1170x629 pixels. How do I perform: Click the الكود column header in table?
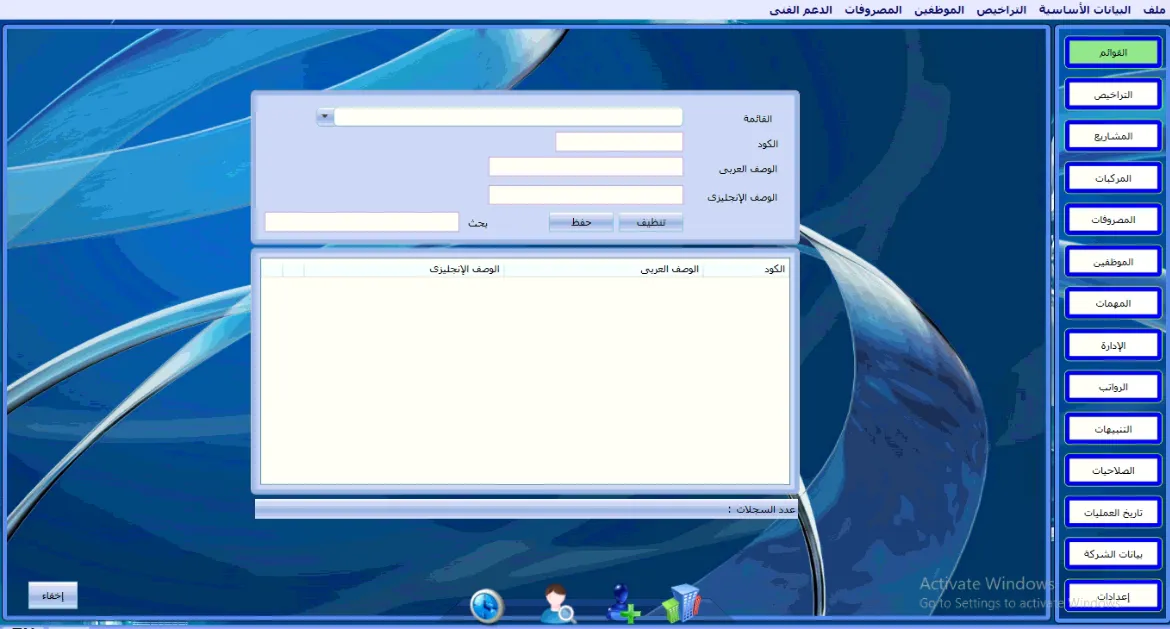pos(745,269)
